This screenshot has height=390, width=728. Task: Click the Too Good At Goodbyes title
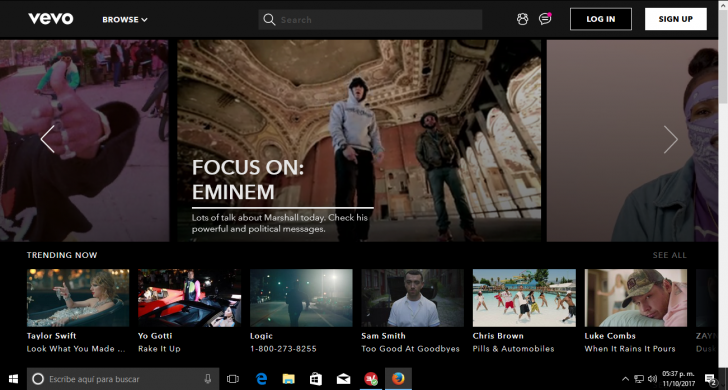click(x=410, y=349)
